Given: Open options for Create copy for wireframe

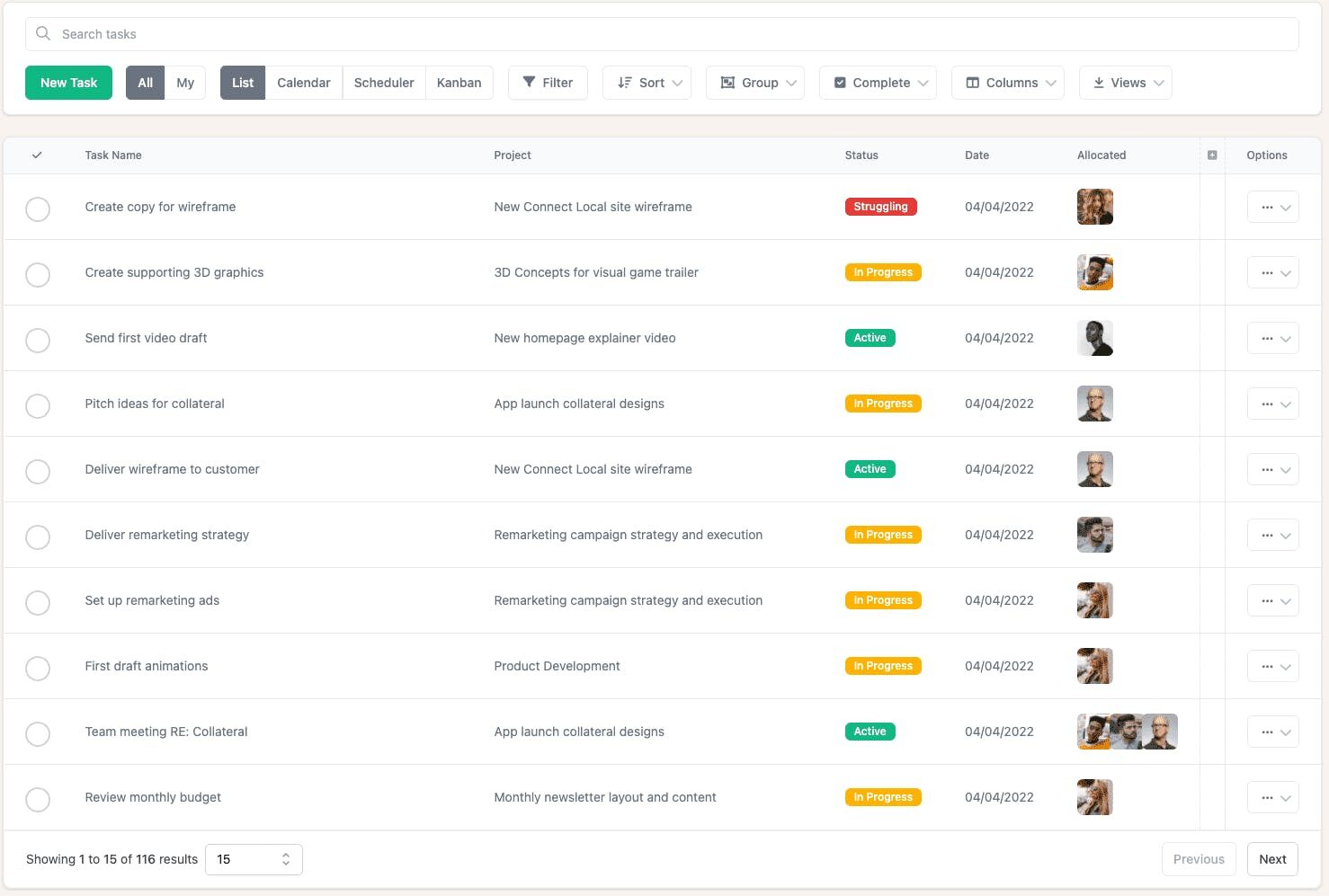Looking at the screenshot, I should [1273, 208].
